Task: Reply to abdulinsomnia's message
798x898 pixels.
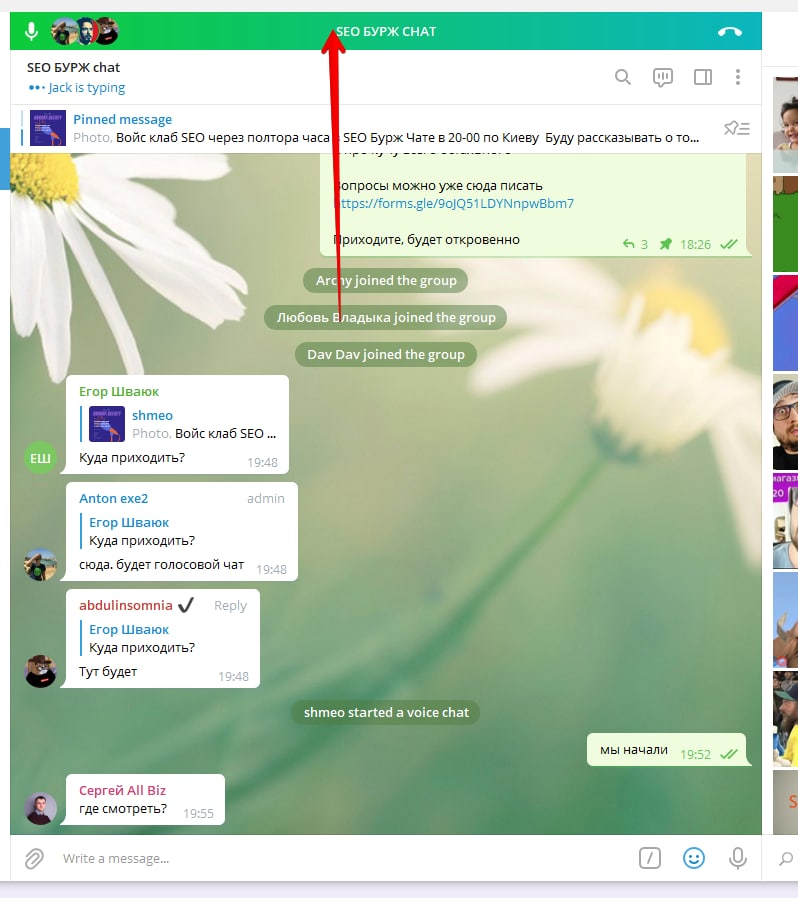Action: pos(230,606)
